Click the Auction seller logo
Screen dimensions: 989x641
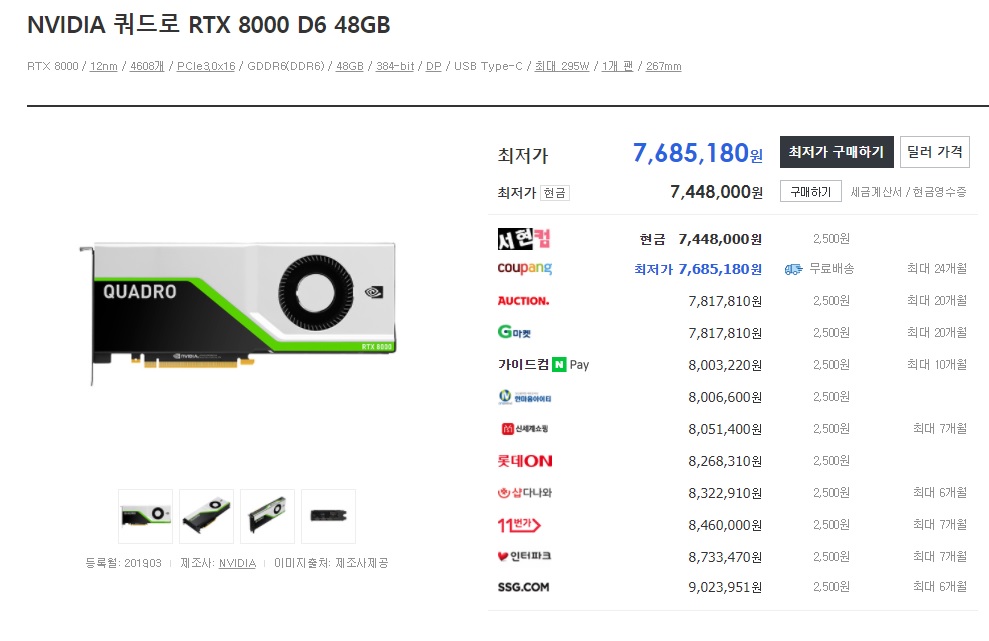523,301
